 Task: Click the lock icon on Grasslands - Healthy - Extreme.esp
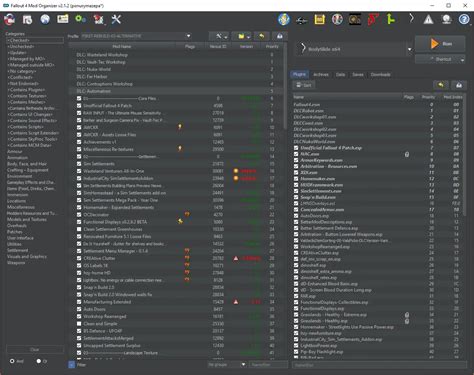(x=407, y=314)
